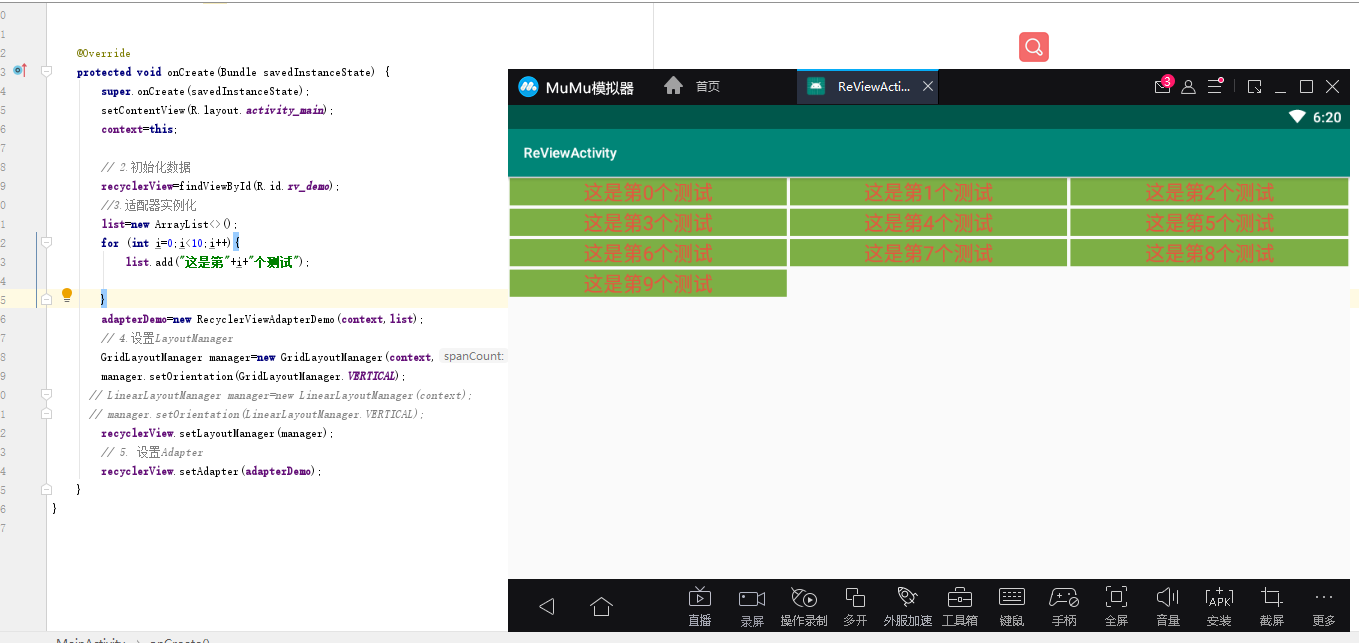Start 直播 live streaming
This screenshot has height=643, width=1359.
tap(700, 606)
